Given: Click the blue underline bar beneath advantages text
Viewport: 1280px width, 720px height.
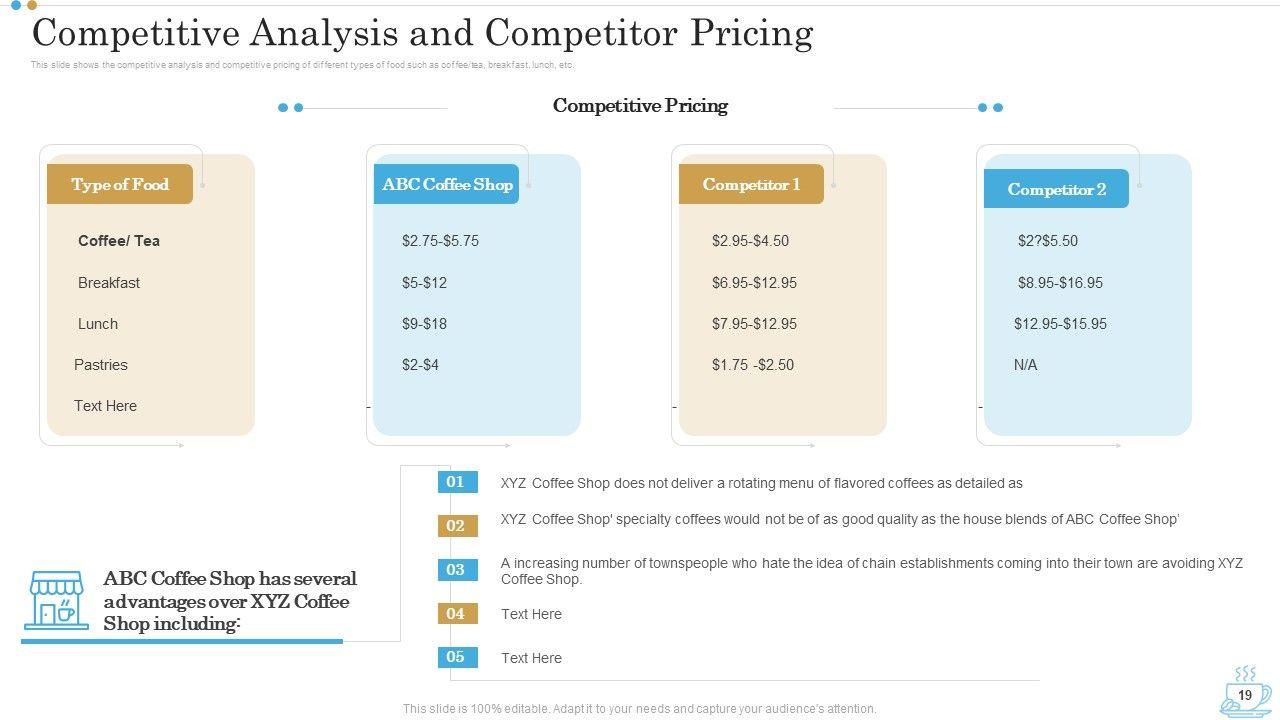Looking at the screenshot, I should coord(182,641).
